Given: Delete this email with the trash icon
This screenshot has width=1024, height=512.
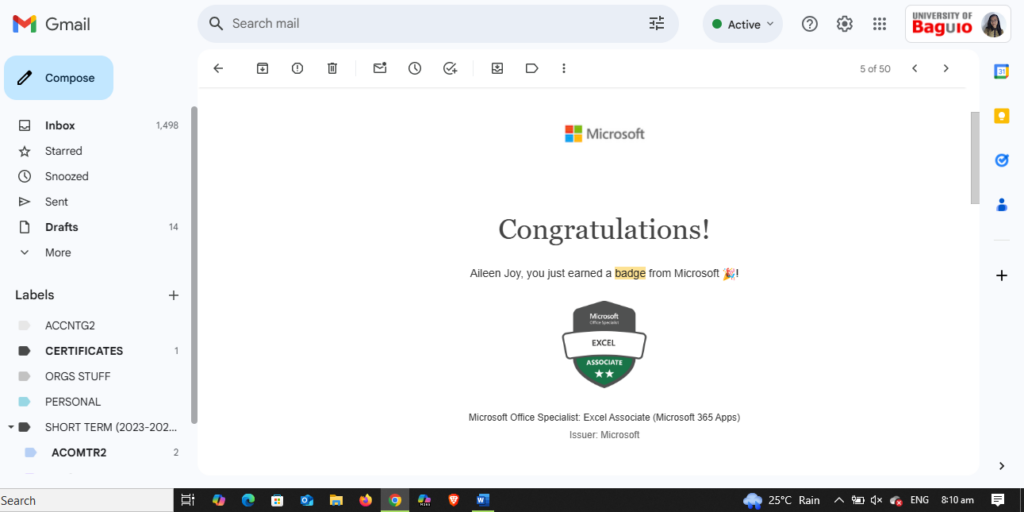Looking at the screenshot, I should click(332, 68).
